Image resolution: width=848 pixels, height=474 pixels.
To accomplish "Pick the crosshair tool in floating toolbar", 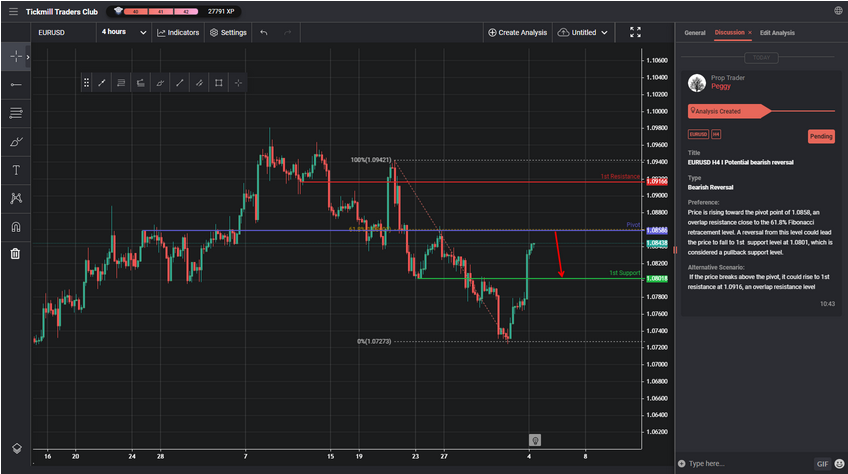I will click(238, 83).
